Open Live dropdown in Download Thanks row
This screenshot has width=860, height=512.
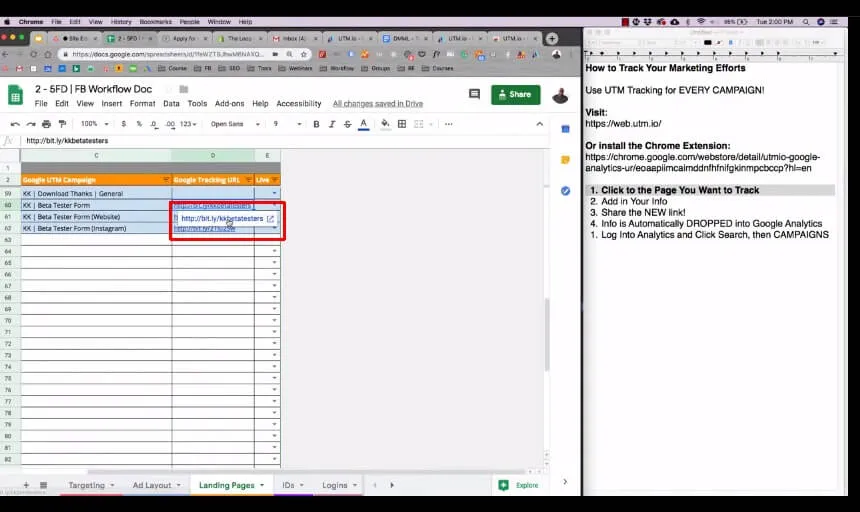pos(274,193)
